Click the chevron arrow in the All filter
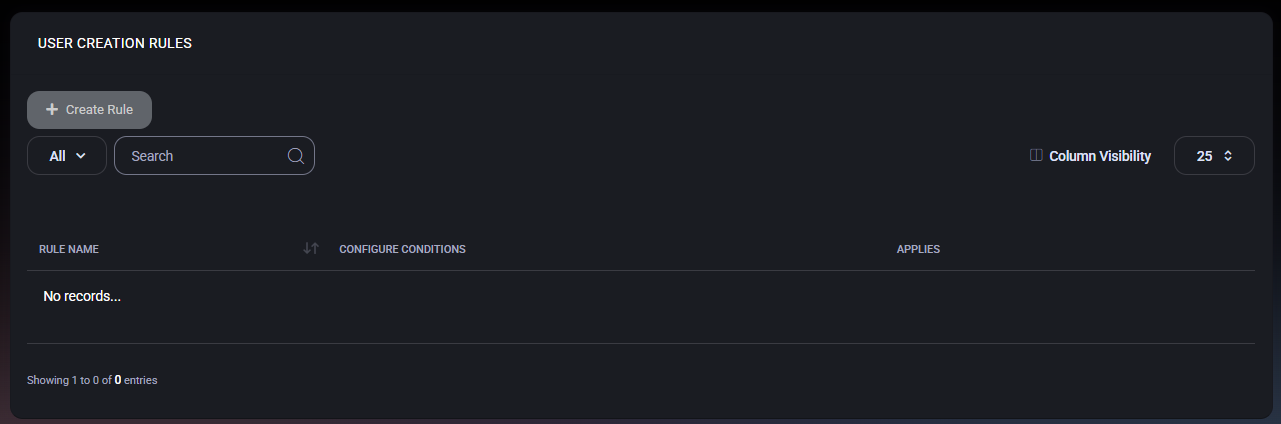Image resolution: width=1281 pixels, height=424 pixels. pyautogui.click(x=81, y=156)
